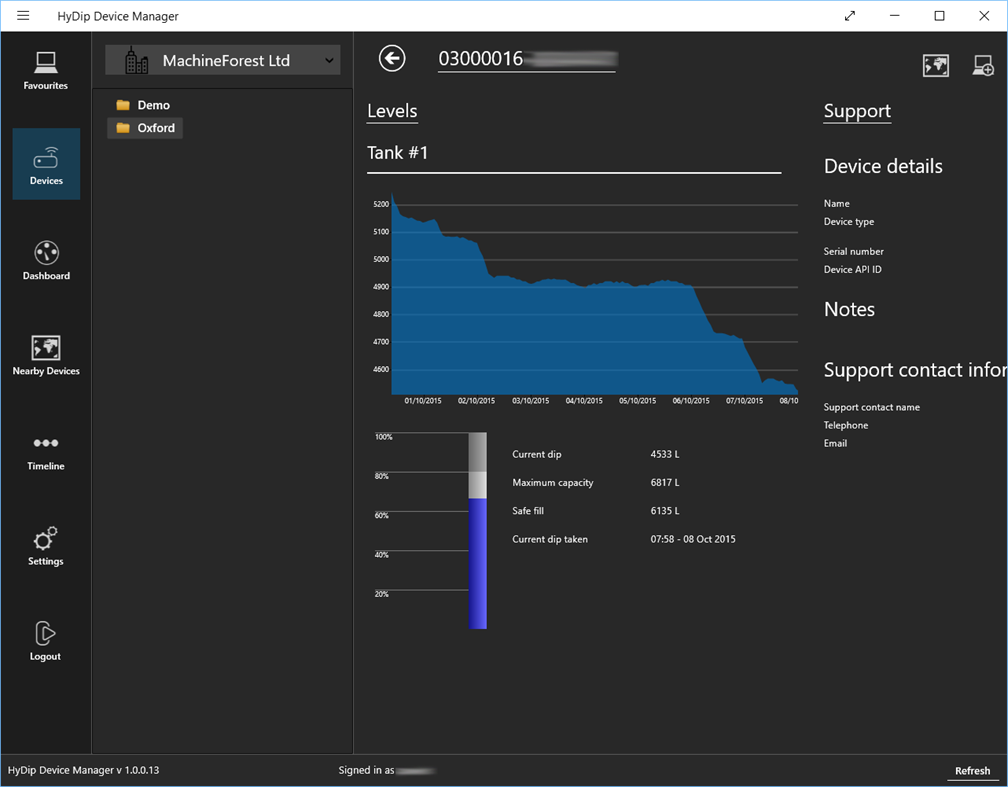
Task: Click the Device details heading
Action: [883, 167]
